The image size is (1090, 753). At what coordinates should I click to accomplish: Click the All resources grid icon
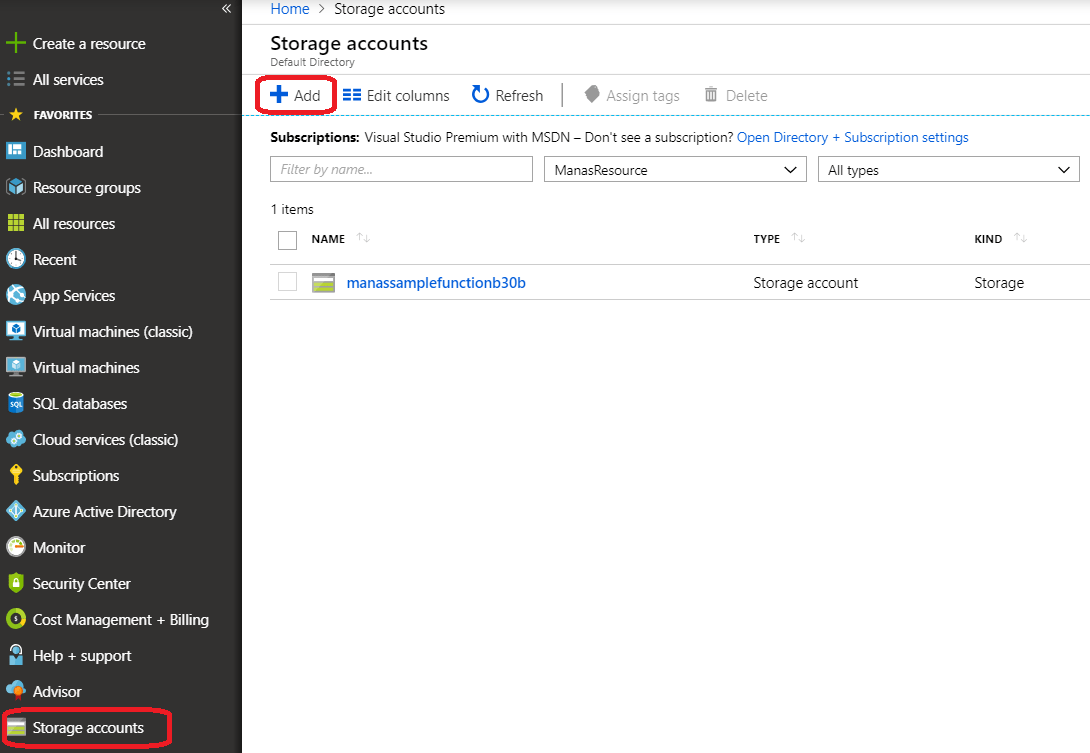[15, 223]
